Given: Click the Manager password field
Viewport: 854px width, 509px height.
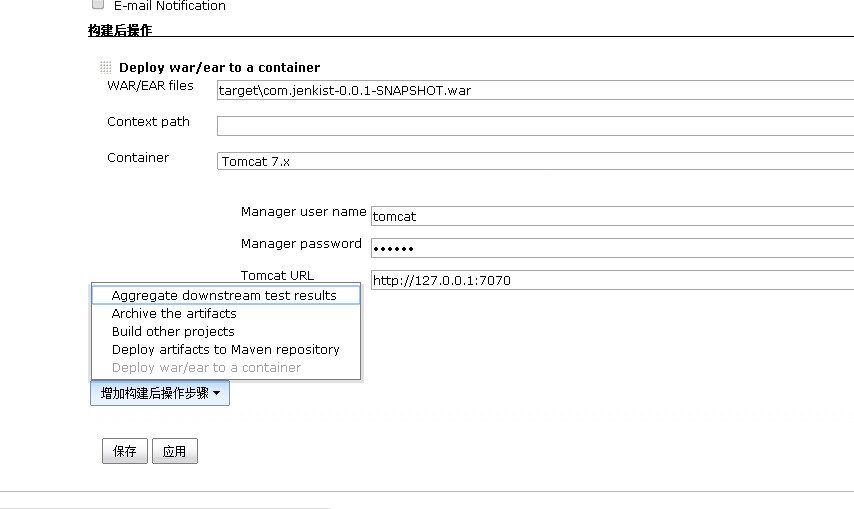Looking at the screenshot, I should (x=612, y=248).
